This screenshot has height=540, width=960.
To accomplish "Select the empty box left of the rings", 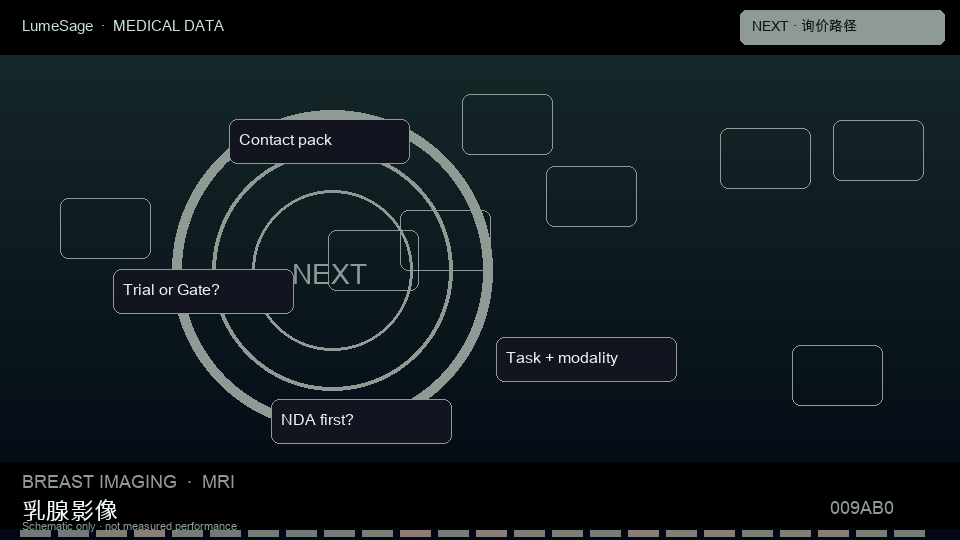I will [x=105, y=228].
